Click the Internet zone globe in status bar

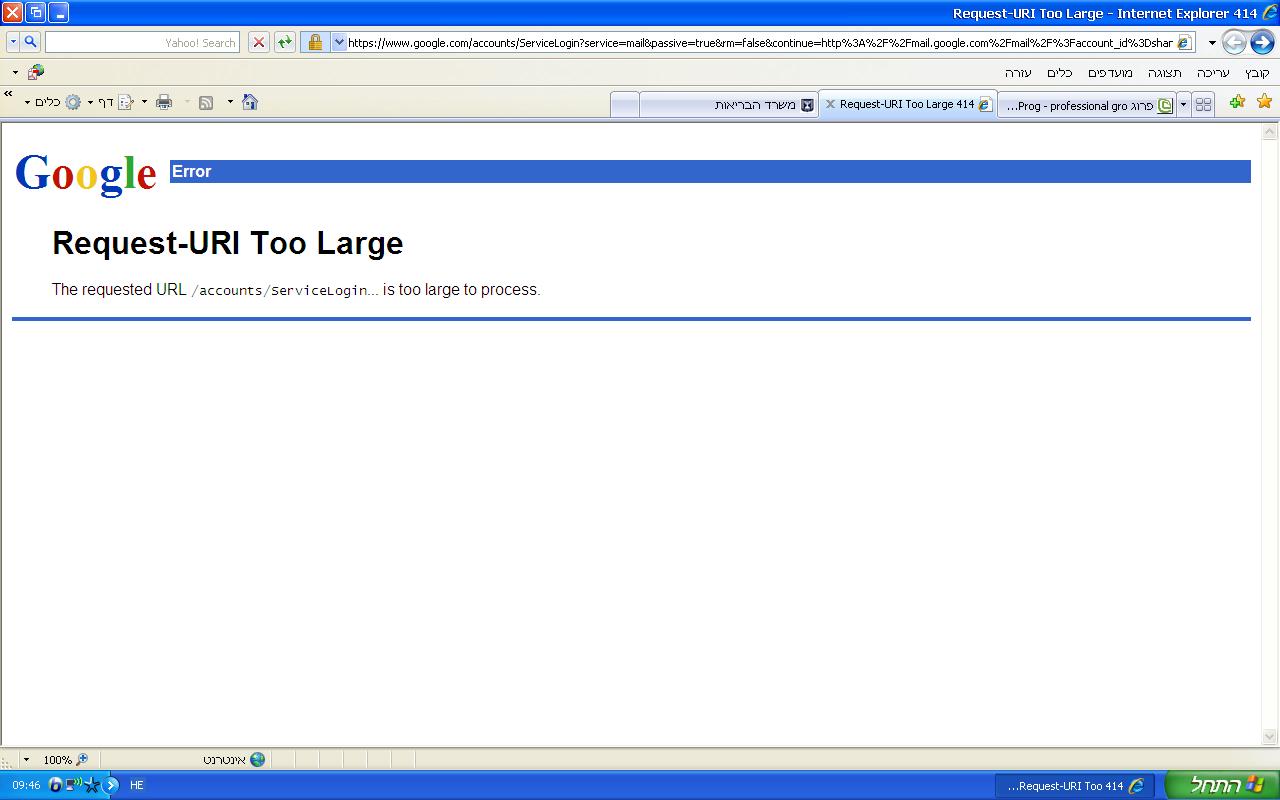coord(257,760)
